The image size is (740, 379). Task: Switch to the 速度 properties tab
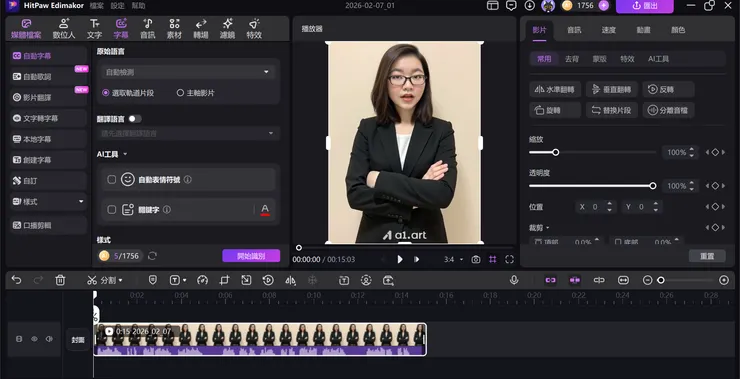tap(608, 30)
